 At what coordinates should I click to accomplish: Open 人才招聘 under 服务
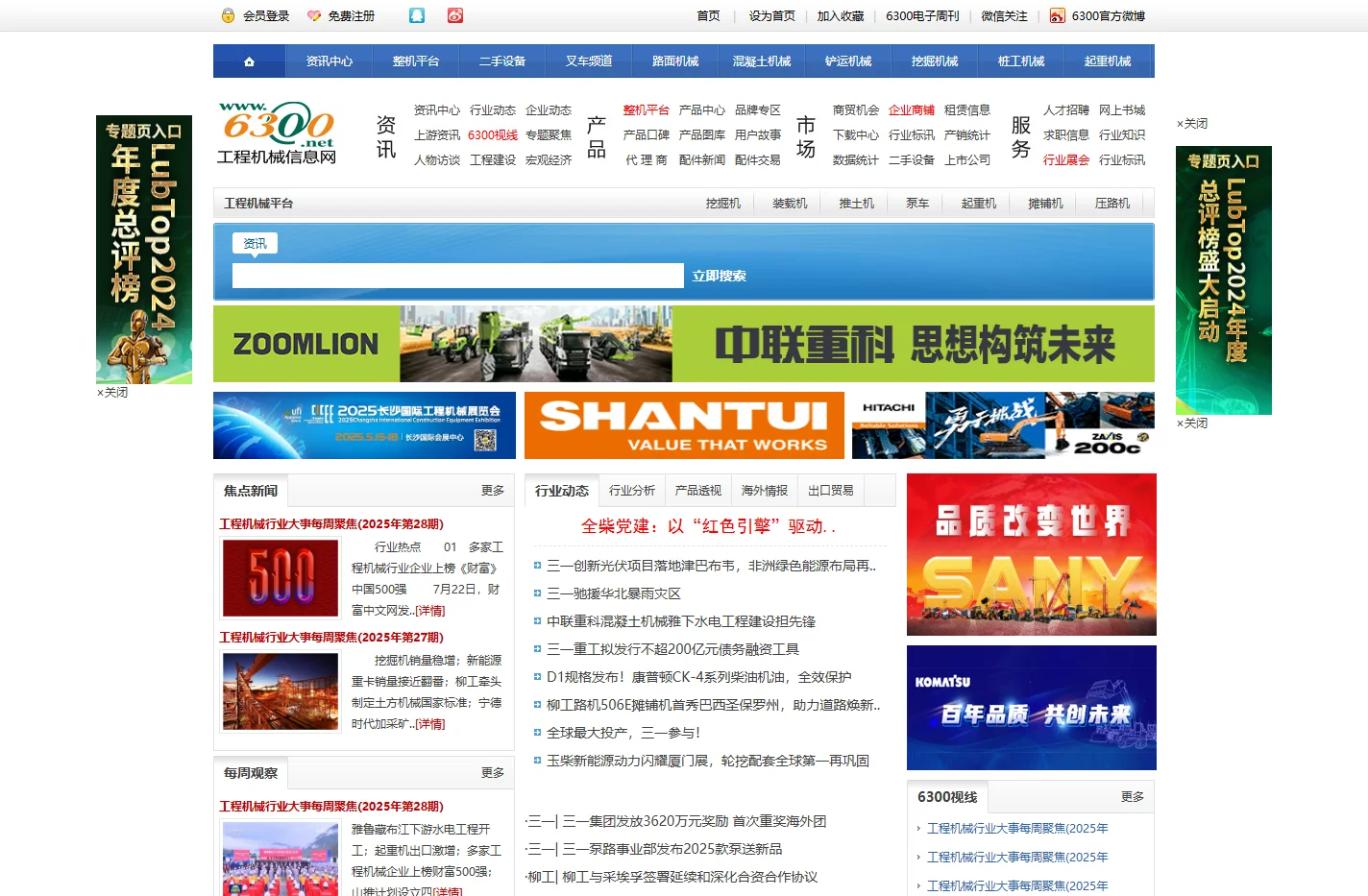tap(1066, 110)
